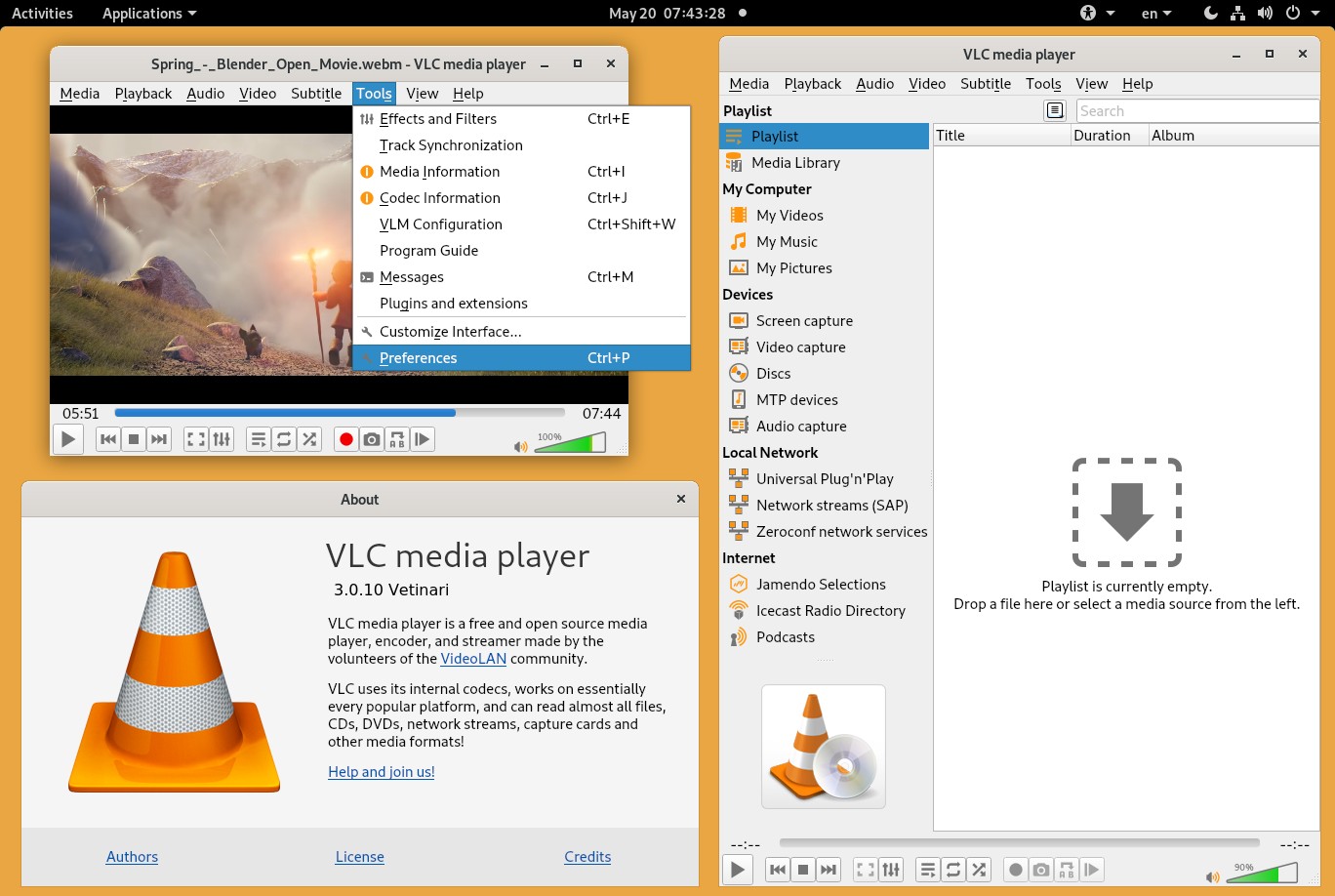Screen dimensions: 1335x896
Task: Select the Audio capture source
Action: (800, 426)
